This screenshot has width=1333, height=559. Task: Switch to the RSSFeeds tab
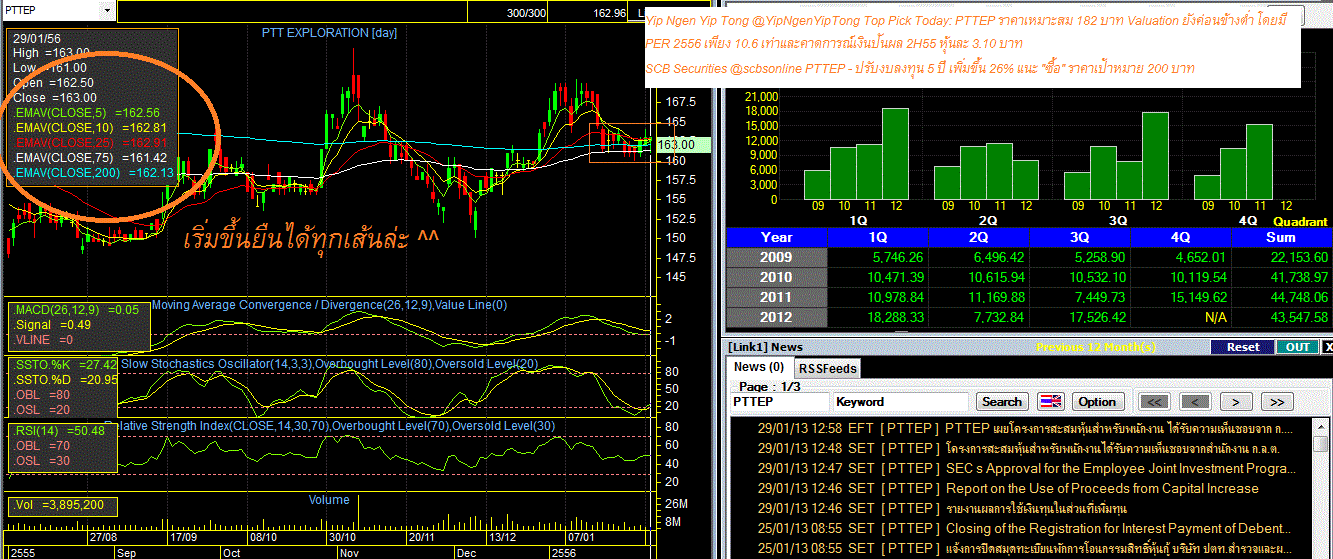(x=827, y=368)
